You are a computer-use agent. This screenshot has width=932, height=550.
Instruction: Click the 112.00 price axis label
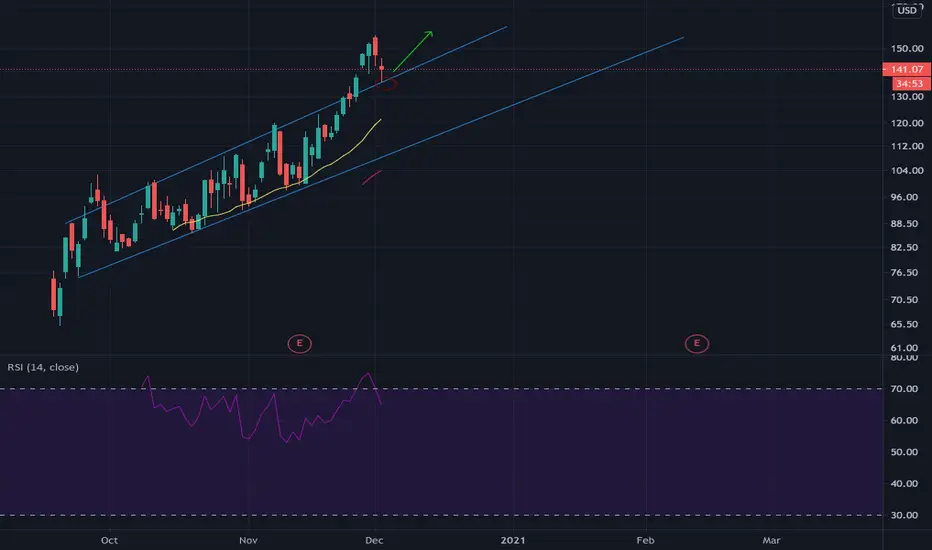point(906,146)
